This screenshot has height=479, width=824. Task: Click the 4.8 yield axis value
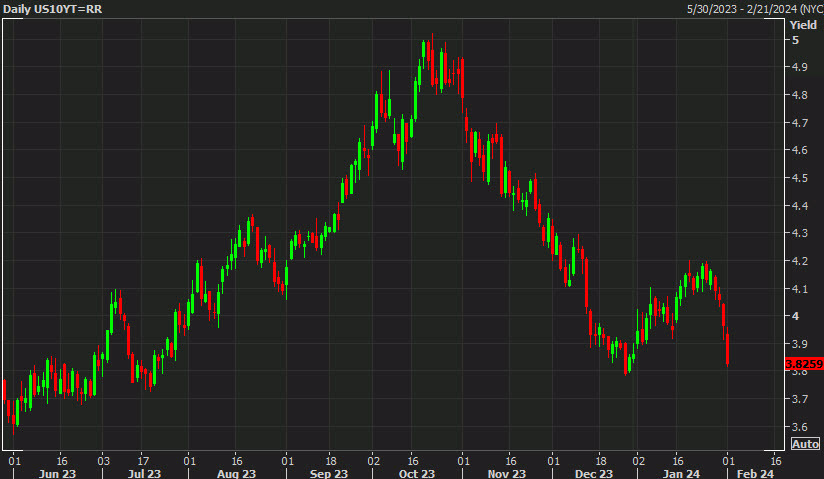click(799, 95)
